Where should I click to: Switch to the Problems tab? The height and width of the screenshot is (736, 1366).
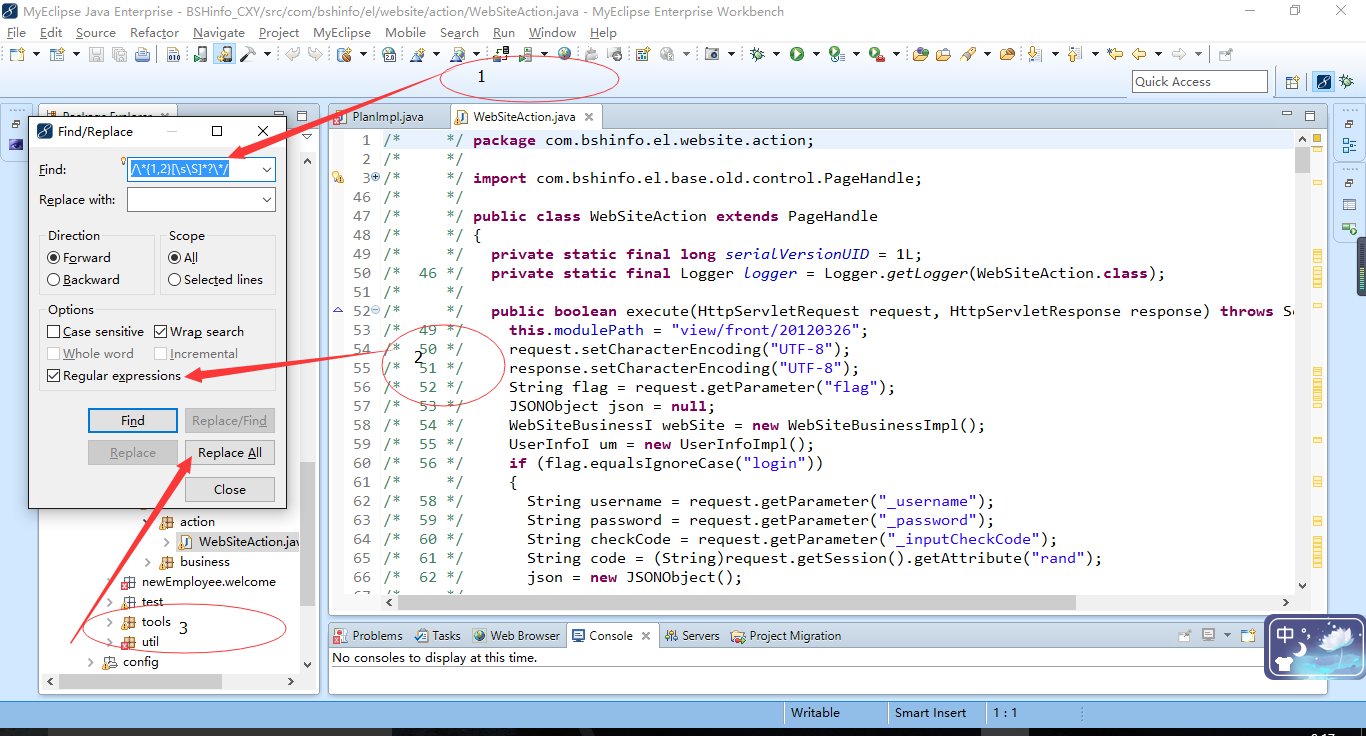pos(368,636)
